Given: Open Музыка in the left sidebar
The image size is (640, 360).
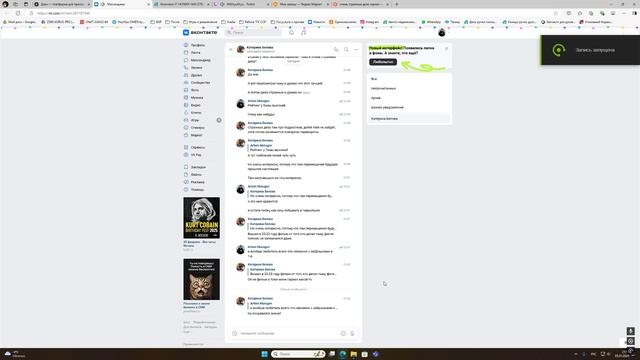Looking at the screenshot, I should [198, 98].
